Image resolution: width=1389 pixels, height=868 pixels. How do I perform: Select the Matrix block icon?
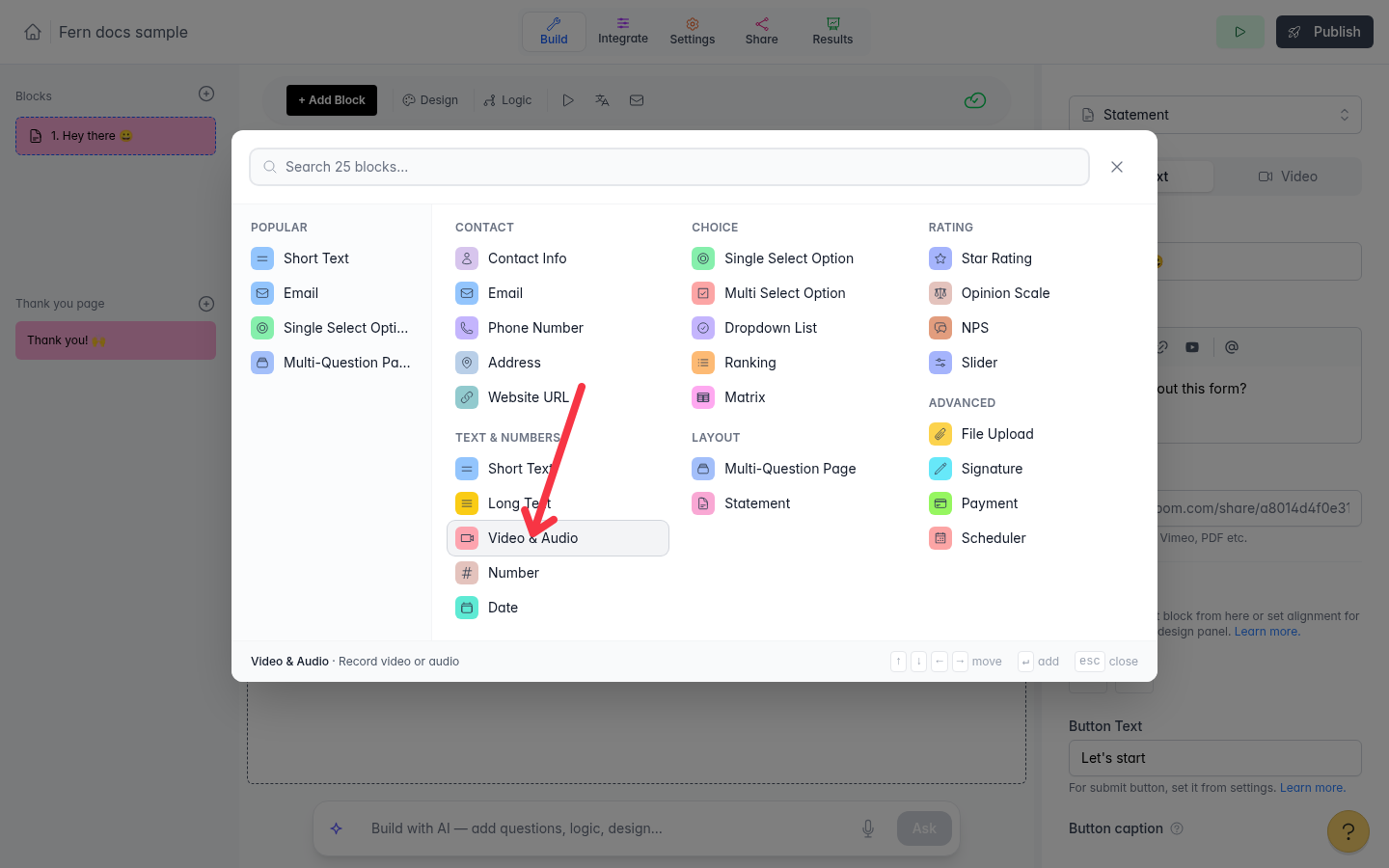703,397
